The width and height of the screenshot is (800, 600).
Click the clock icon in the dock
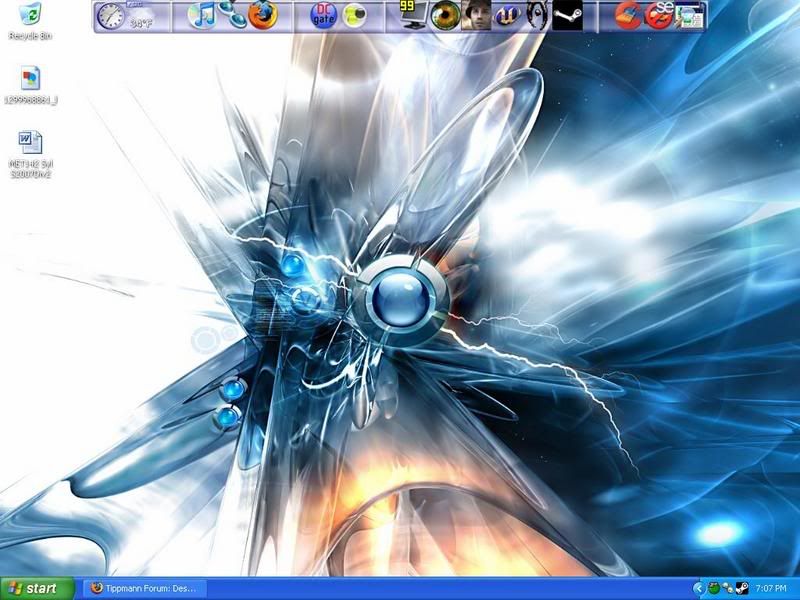pyautogui.click(x=110, y=16)
